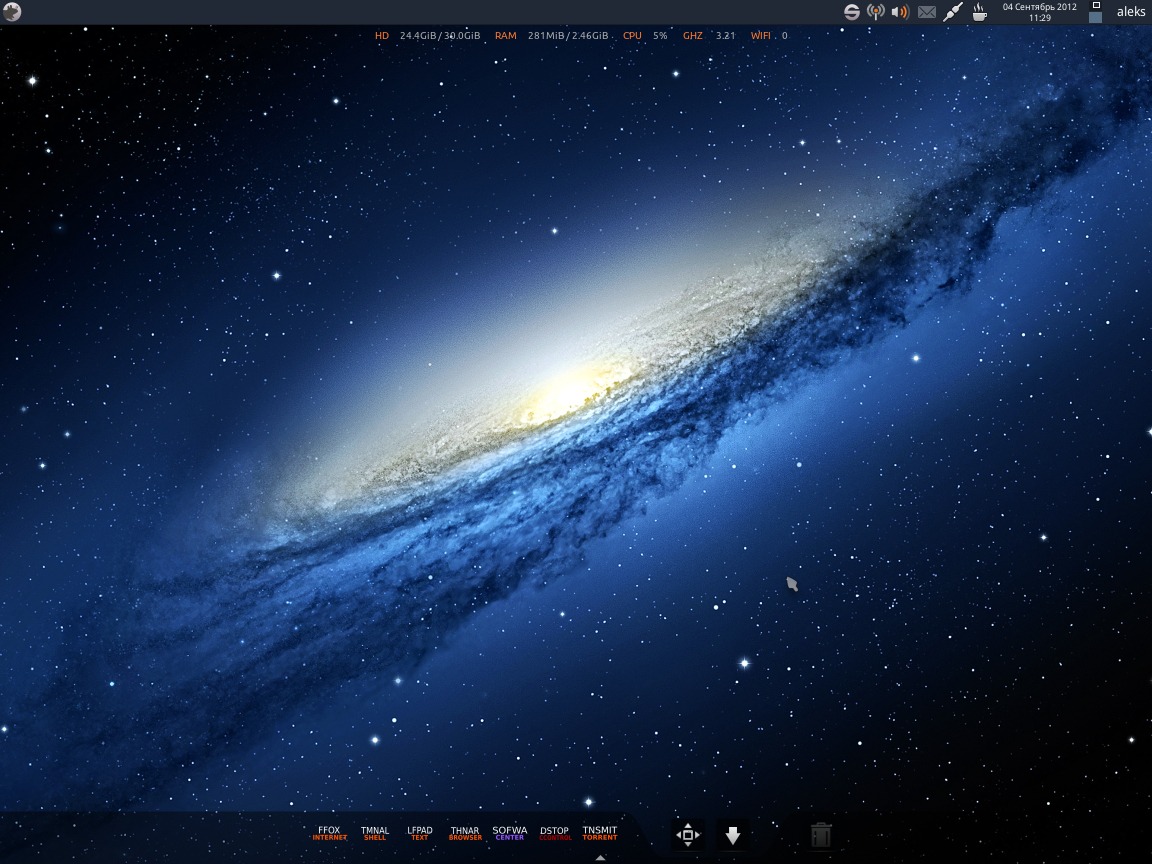This screenshot has height=864, width=1152.
Task: Click the small window square in panel
Action: pos(1095,5)
